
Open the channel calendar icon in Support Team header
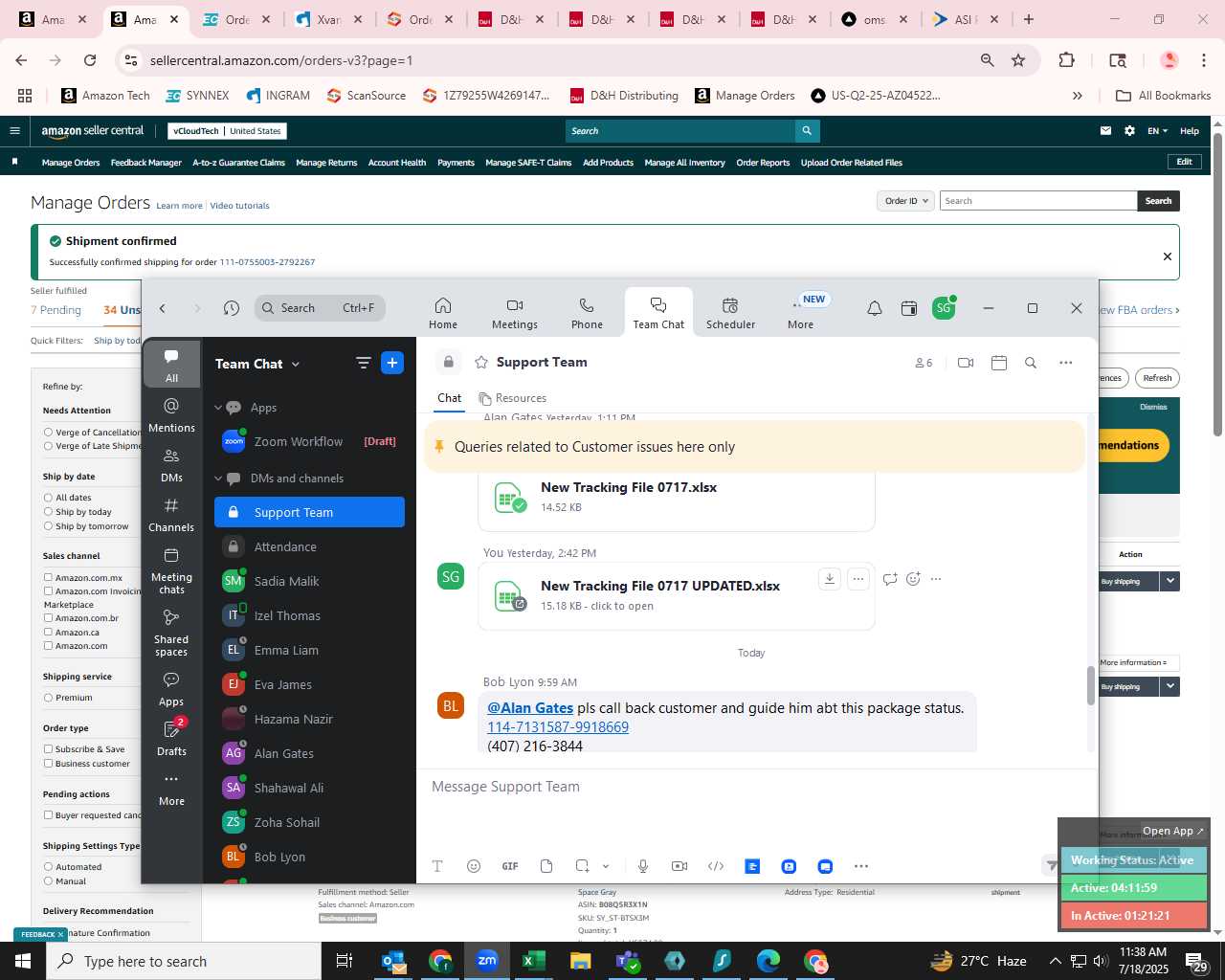999,363
